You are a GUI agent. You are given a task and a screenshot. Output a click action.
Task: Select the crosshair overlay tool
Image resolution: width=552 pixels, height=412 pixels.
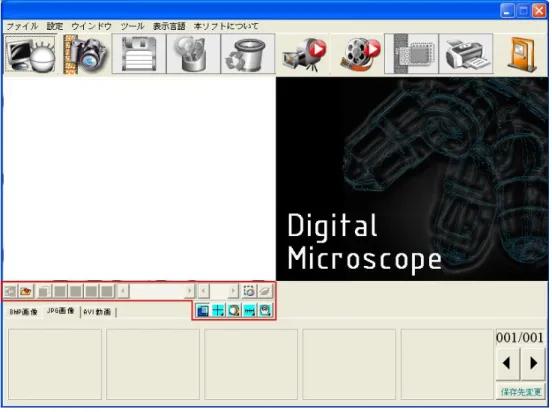click(x=218, y=311)
